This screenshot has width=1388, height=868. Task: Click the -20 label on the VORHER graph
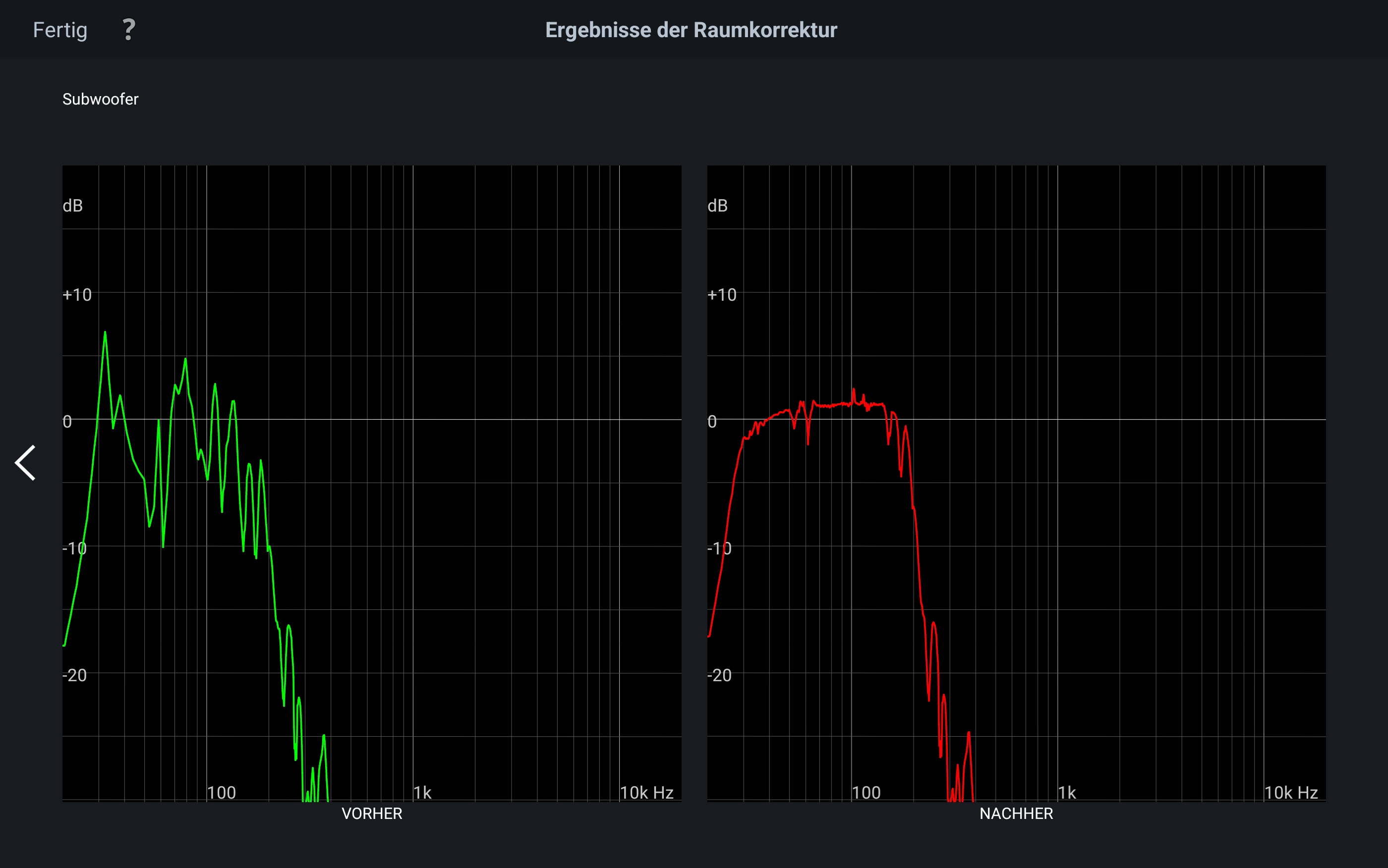coord(75,675)
